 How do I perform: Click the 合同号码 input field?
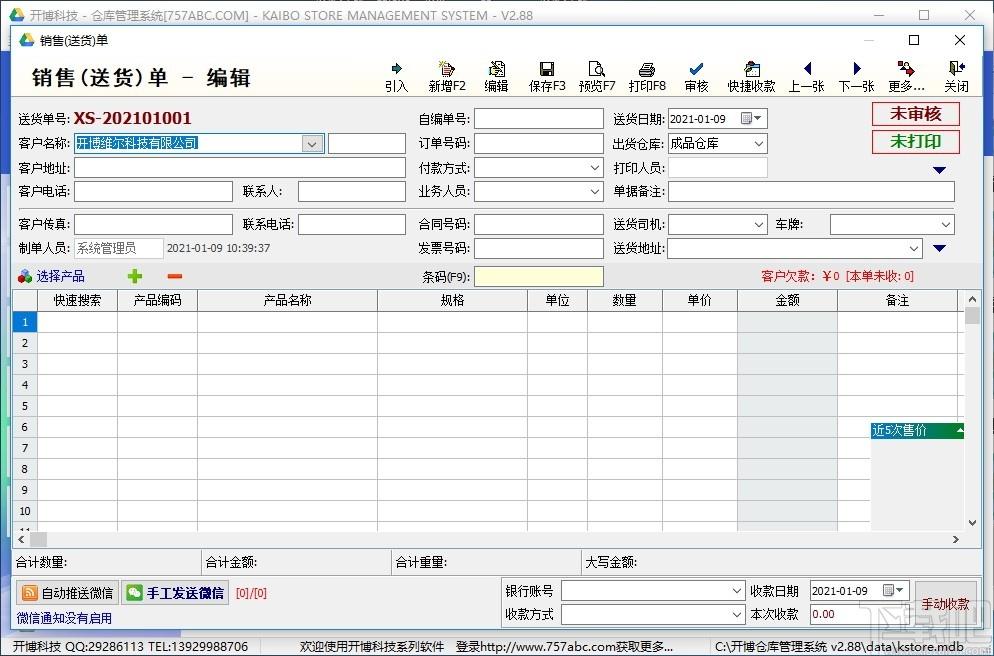click(x=539, y=224)
